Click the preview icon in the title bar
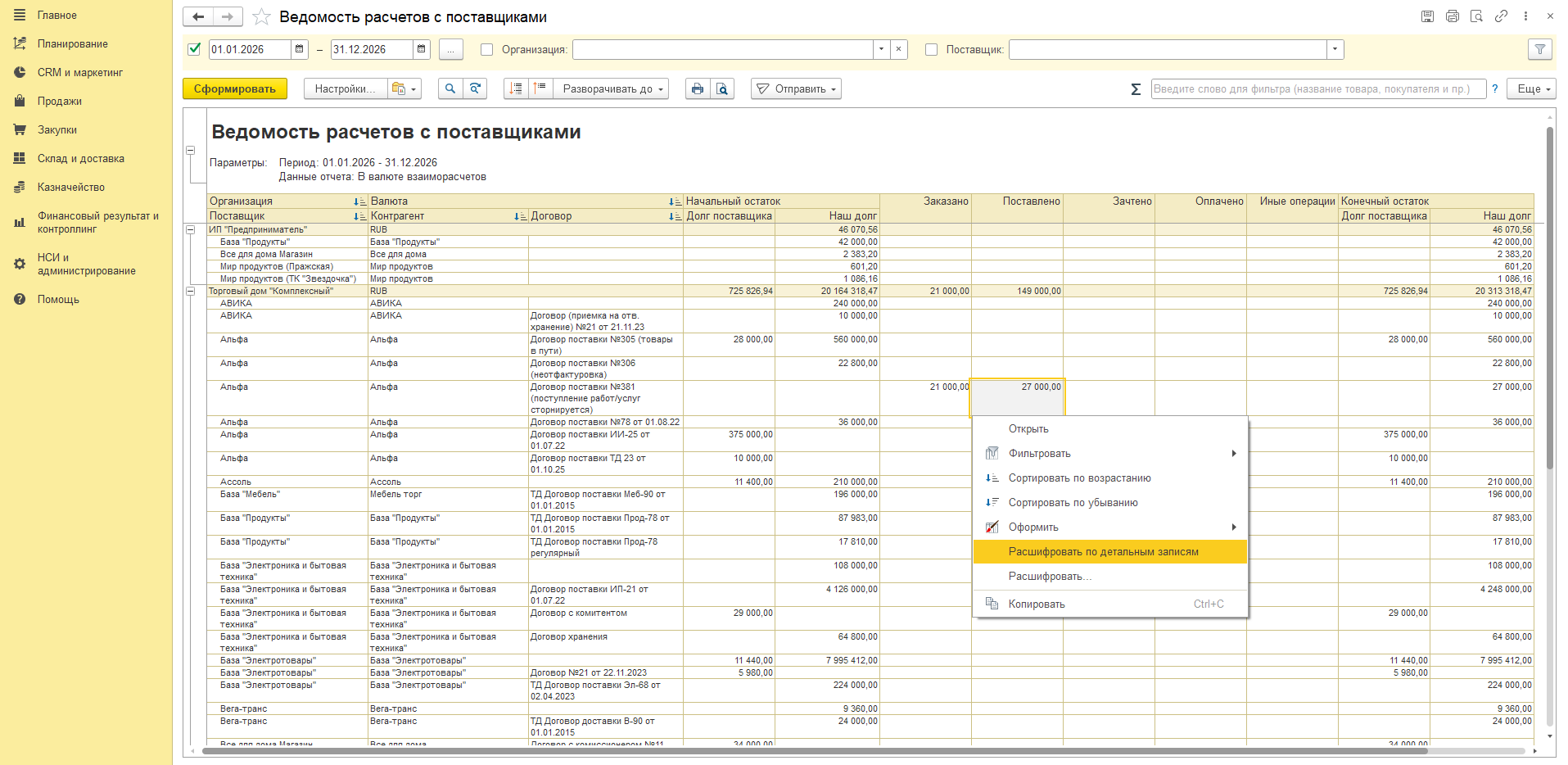Screen dimensions: 1568x765 [1476, 16]
